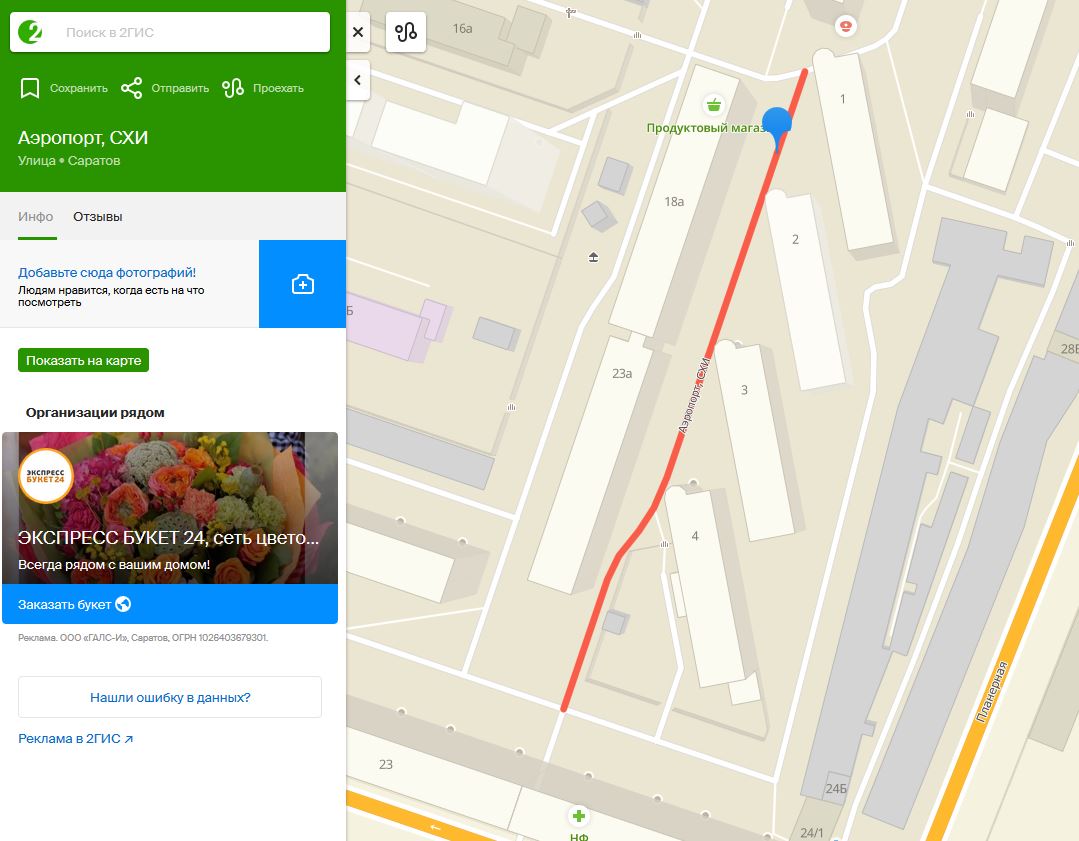
Task: Click the Добавьте сюда фотографий link
Action: (x=107, y=273)
